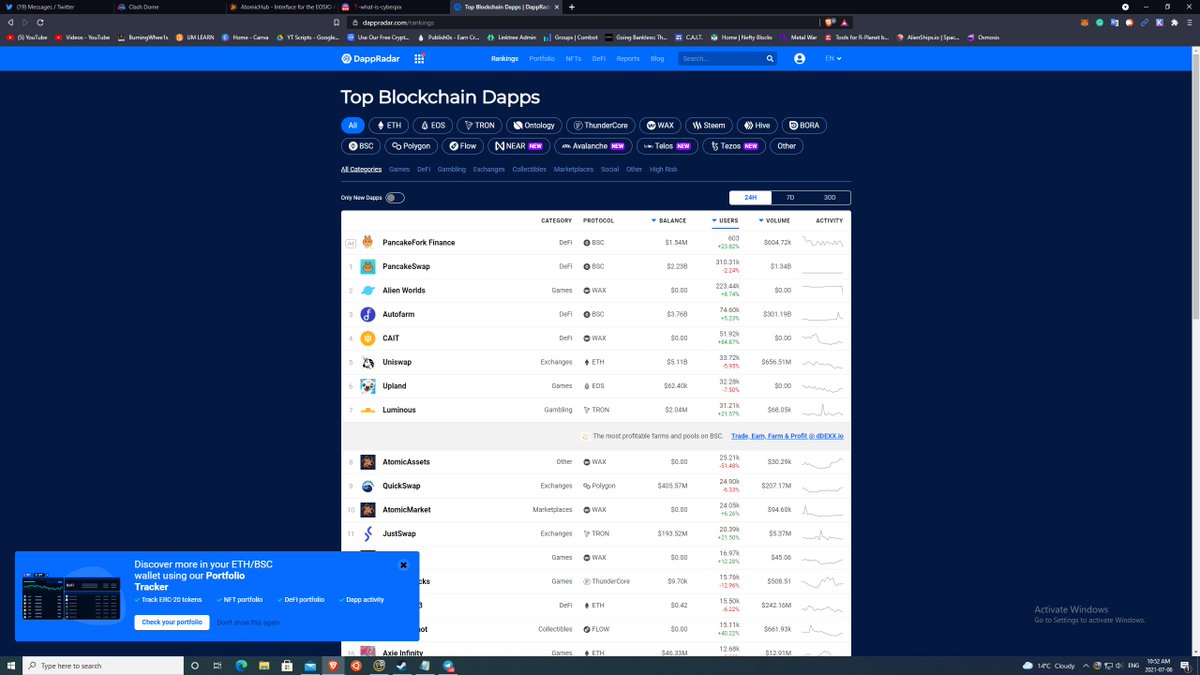Screen dimensions: 1200x675
Task: Open the YouTube bookmark
Action: coord(27,37)
